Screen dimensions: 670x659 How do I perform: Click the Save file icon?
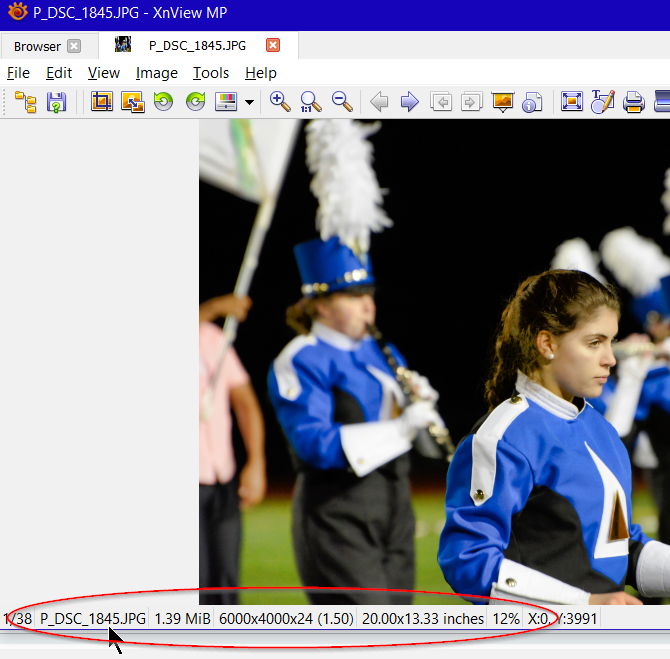(x=56, y=102)
